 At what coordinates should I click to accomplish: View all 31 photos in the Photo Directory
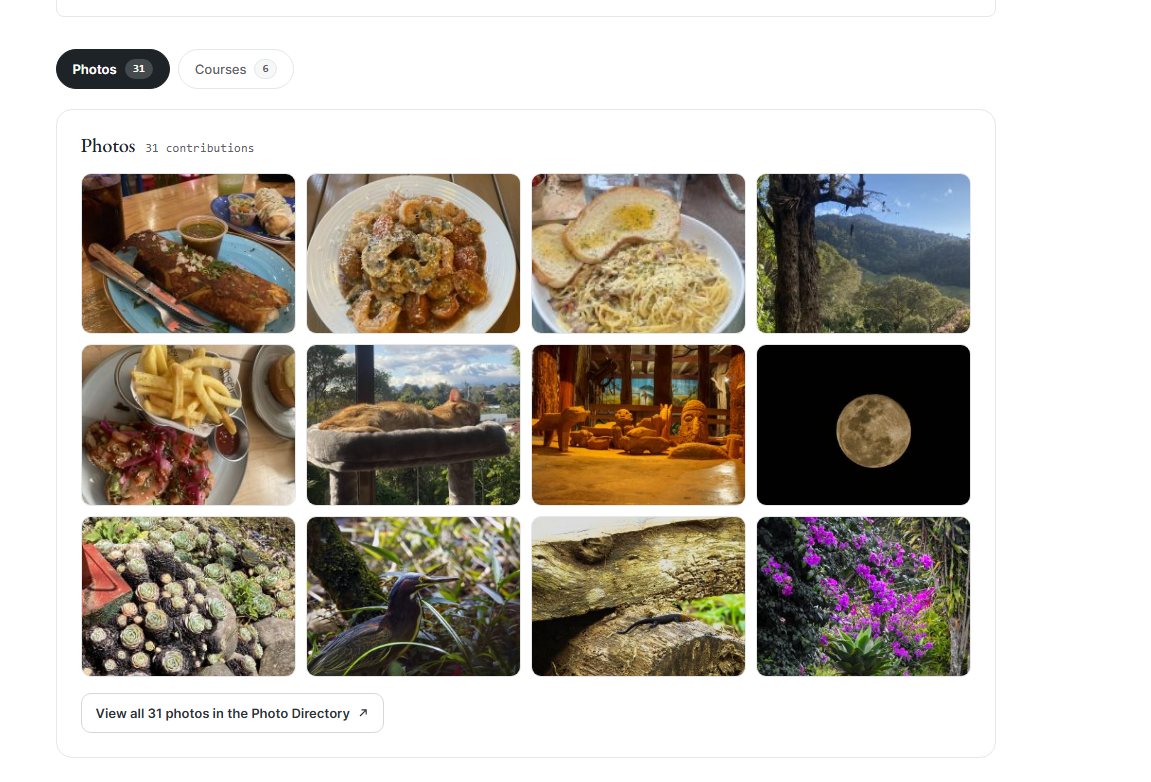[x=232, y=713]
